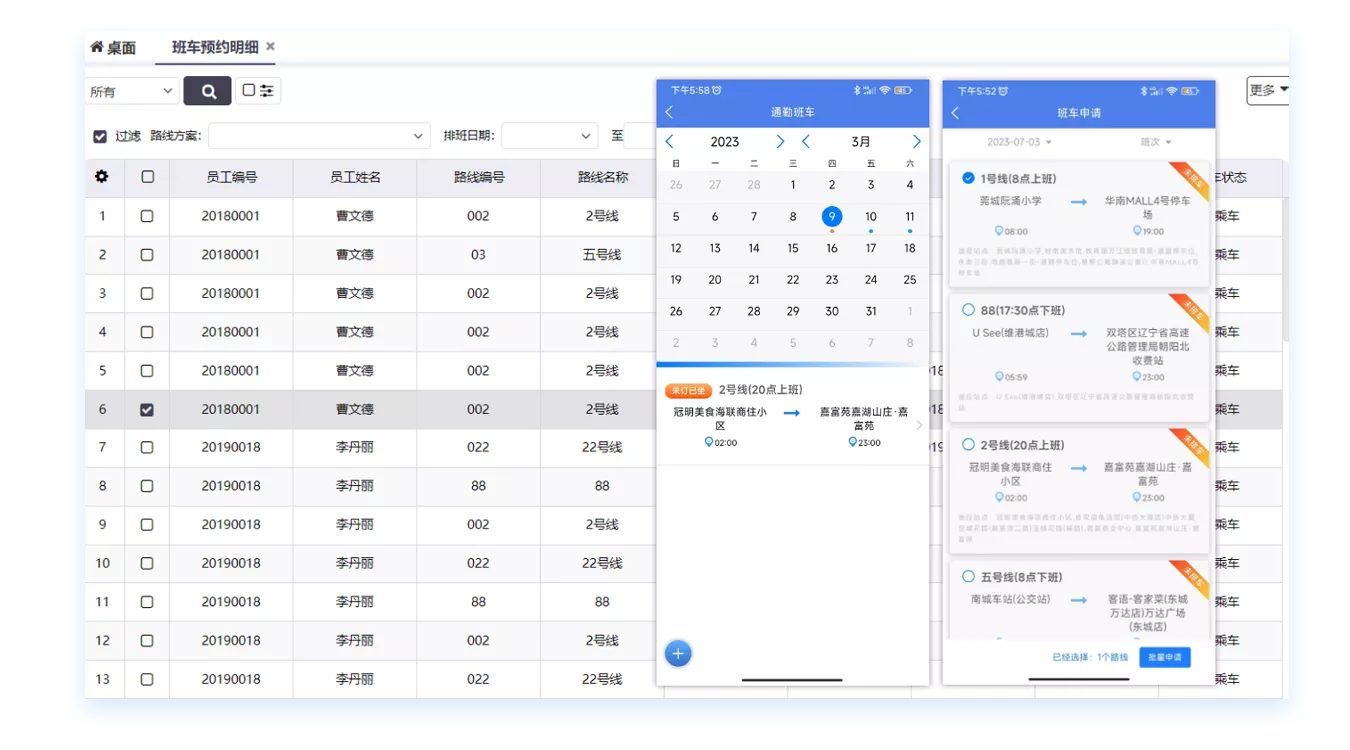Tap location pin for 05:59 departure
This screenshot has width=1350, height=750.
tap(999, 377)
